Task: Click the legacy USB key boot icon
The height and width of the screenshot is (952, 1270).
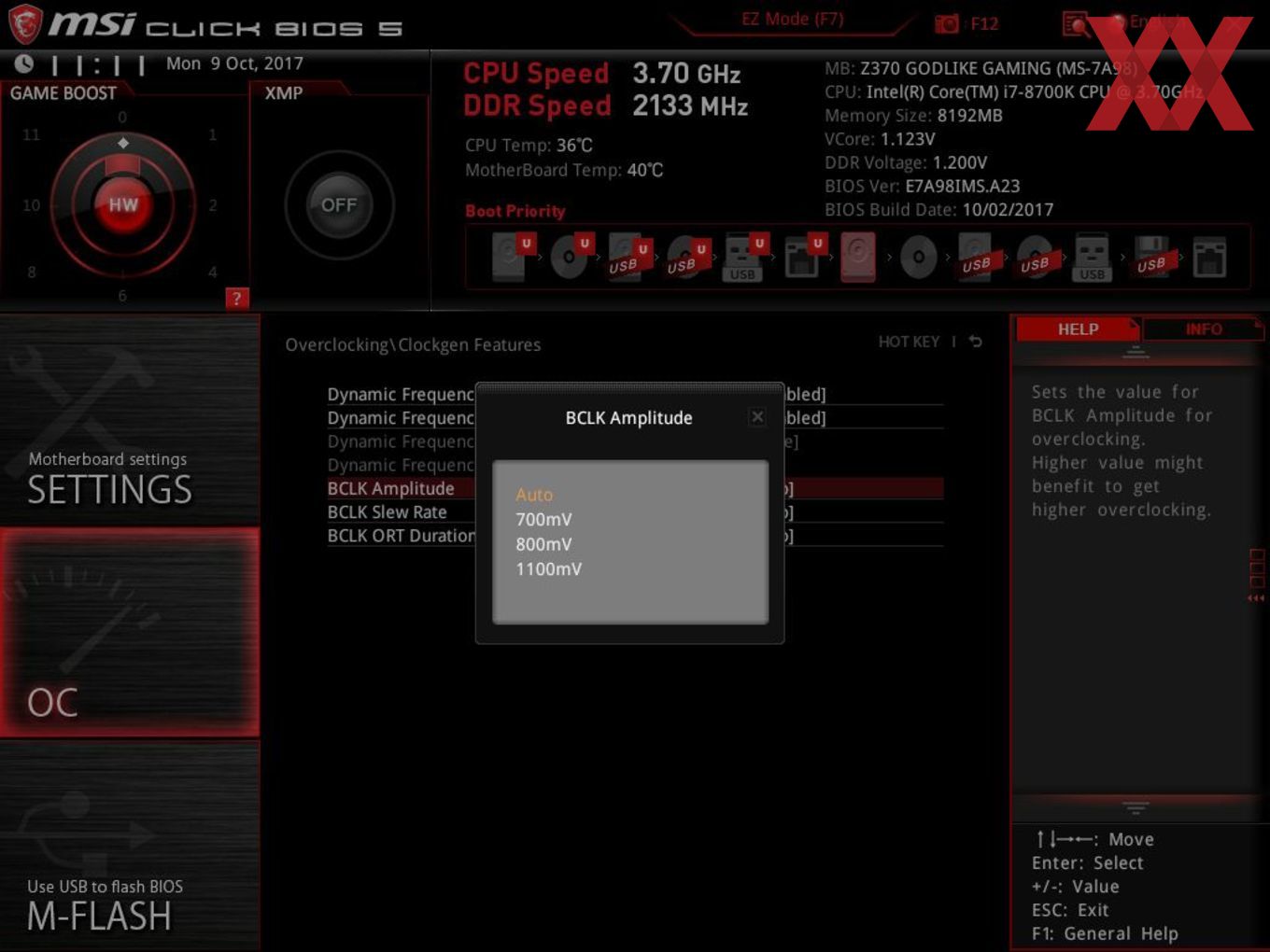Action: coord(1092,257)
